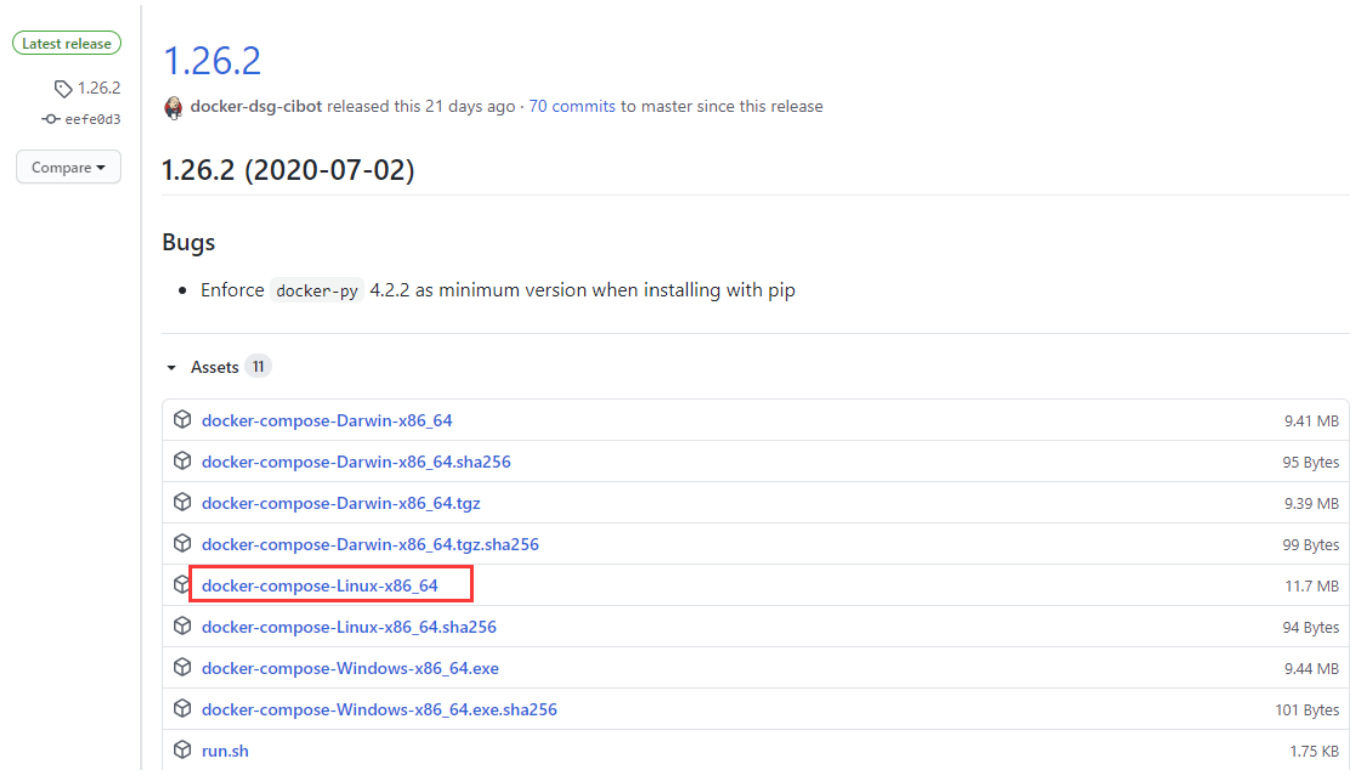Click the "released this 21 days ago" text

click(x=421, y=106)
